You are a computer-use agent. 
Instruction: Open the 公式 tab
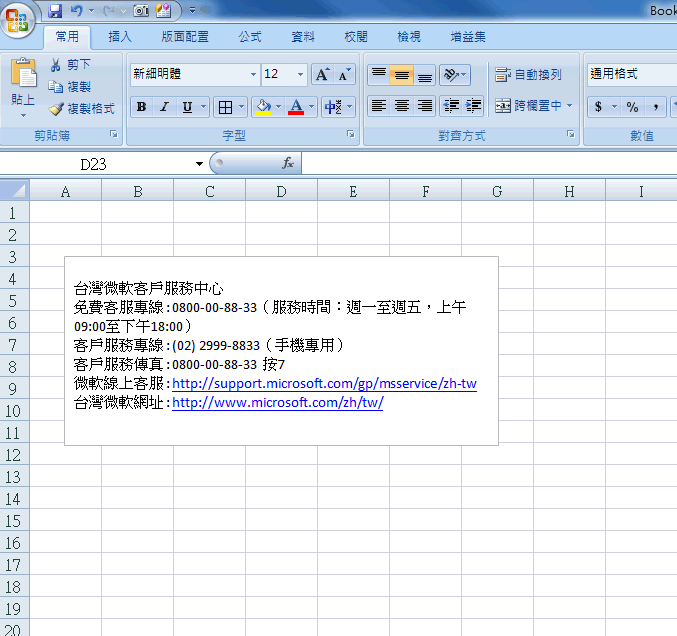tap(250, 37)
